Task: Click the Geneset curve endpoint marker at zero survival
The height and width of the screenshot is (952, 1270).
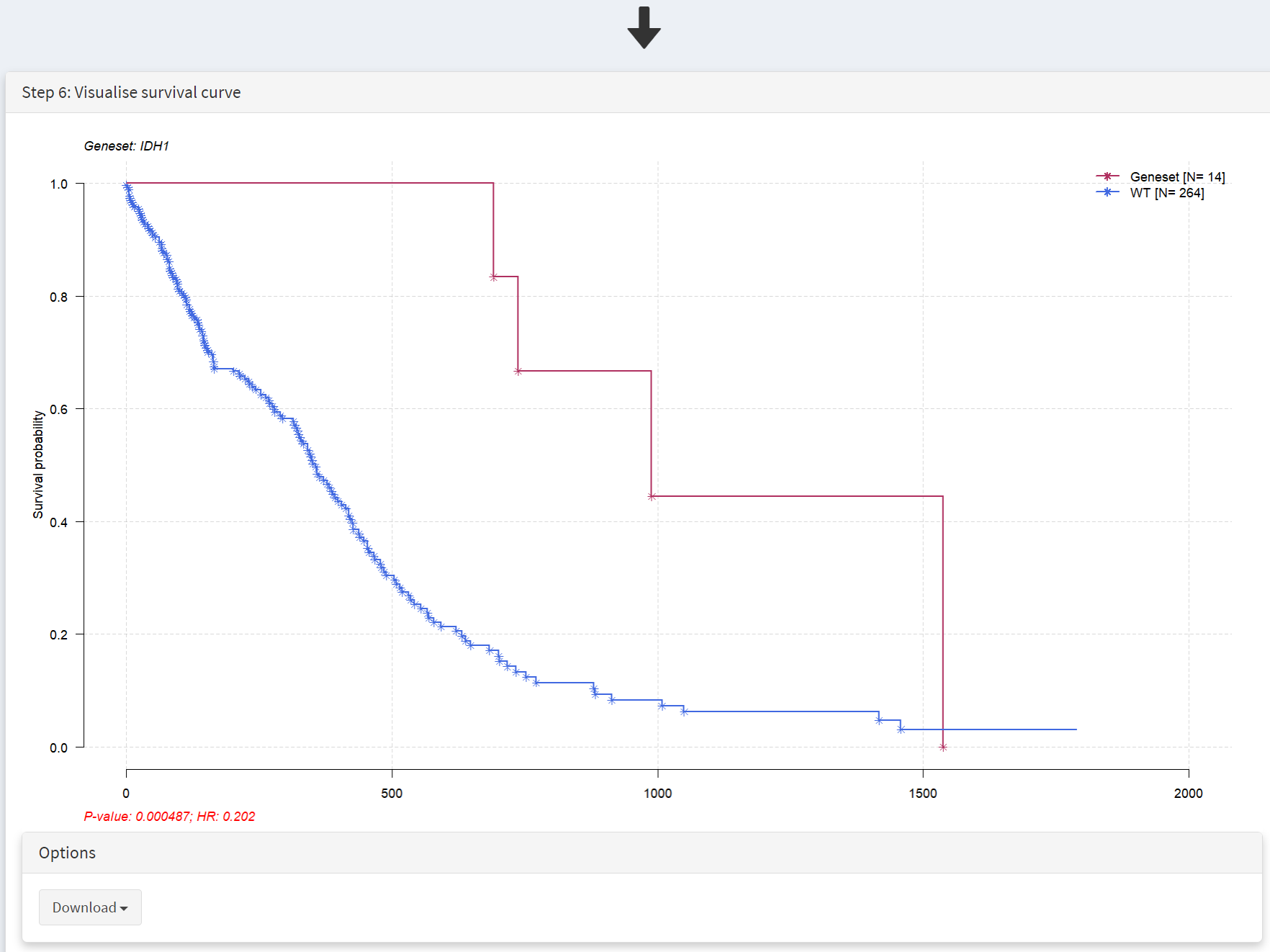Action: 943,747
